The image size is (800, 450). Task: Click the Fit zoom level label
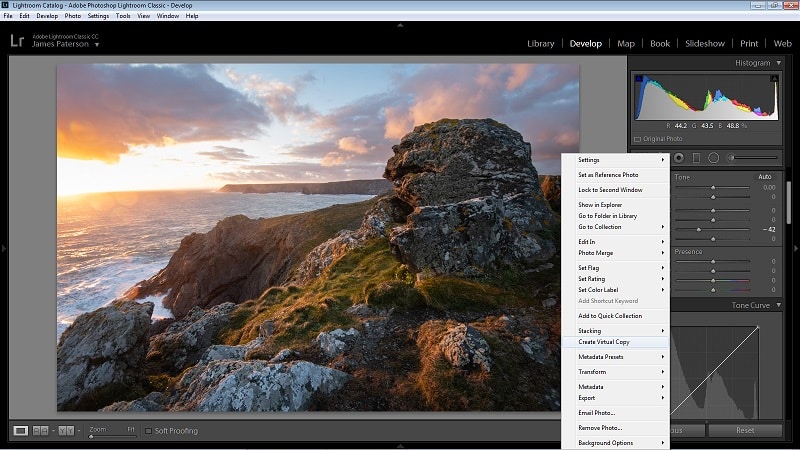tap(131, 429)
